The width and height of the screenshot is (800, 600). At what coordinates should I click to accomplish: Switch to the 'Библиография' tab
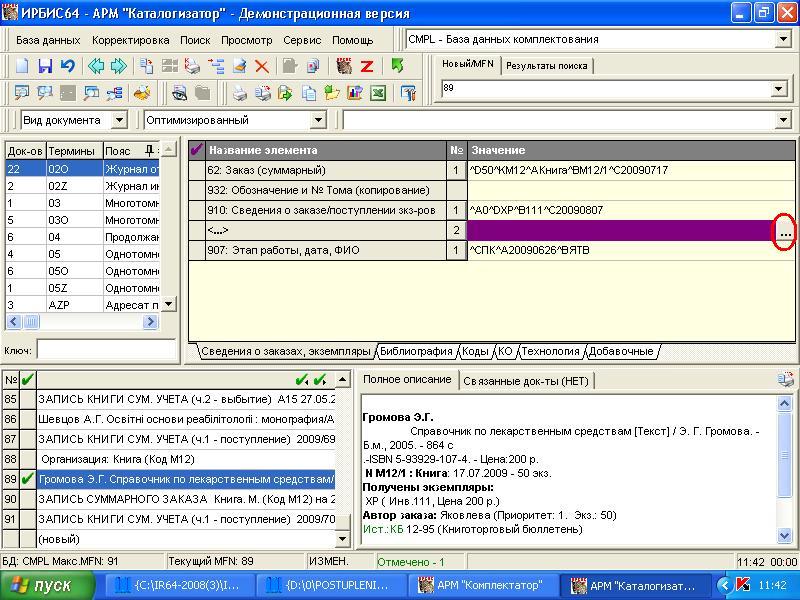pyautogui.click(x=416, y=351)
